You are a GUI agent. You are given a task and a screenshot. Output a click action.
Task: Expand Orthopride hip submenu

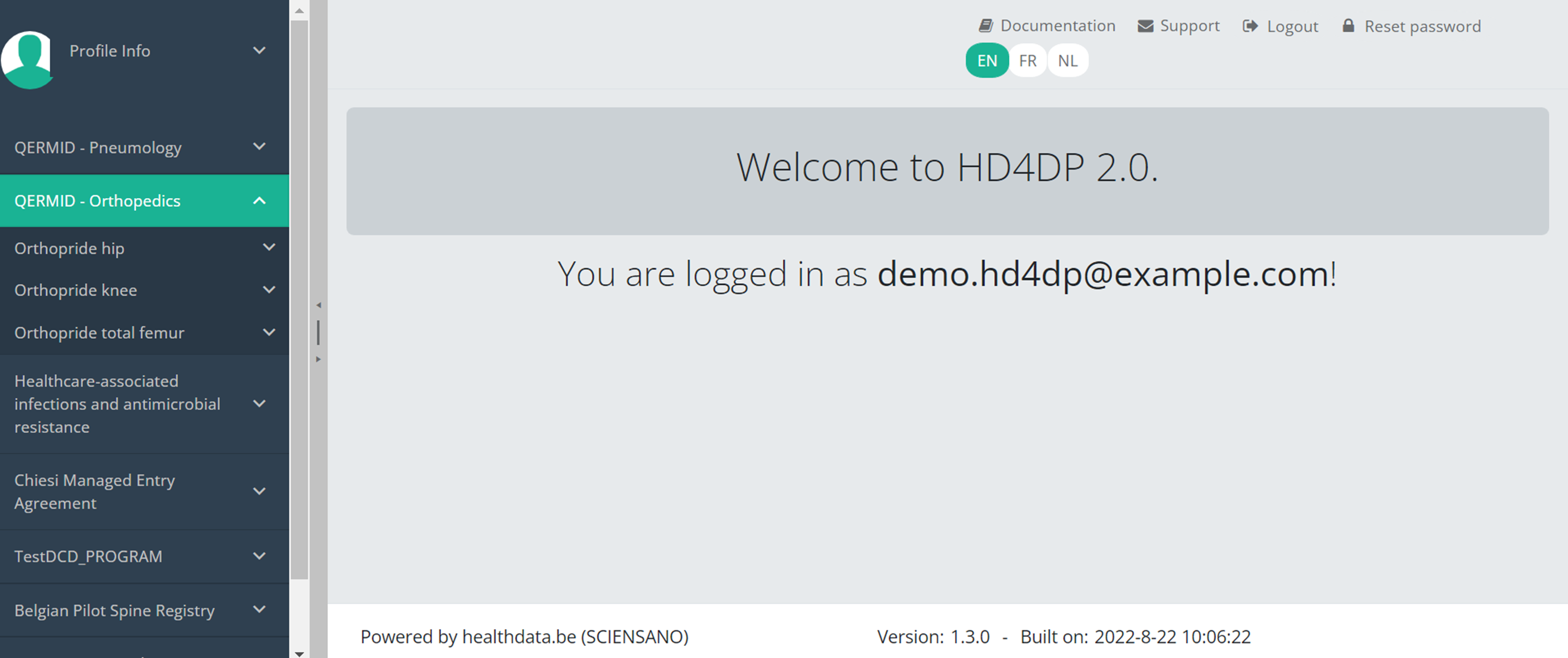point(269,248)
